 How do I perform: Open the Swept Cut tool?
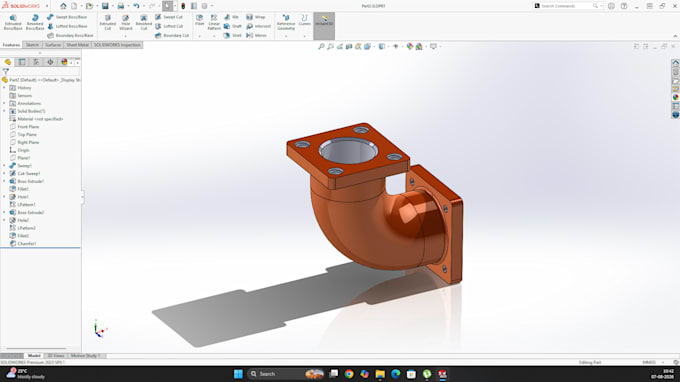click(169, 17)
